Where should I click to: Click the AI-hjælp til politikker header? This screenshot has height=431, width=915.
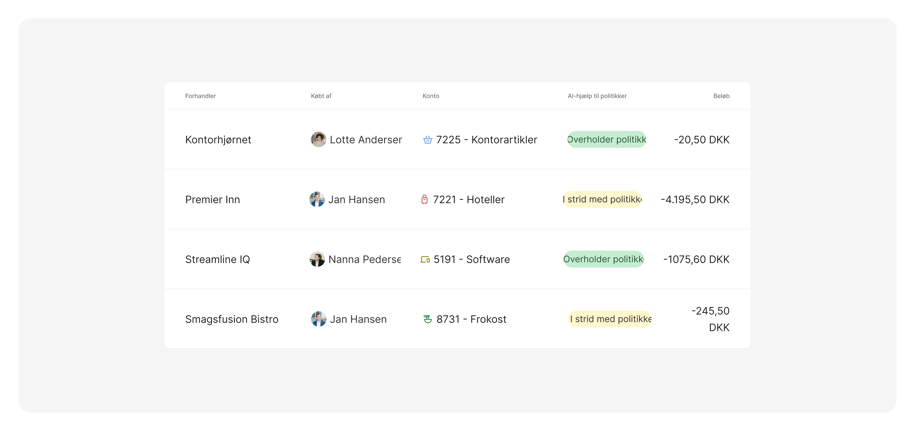pyautogui.click(x=597, y=96)
